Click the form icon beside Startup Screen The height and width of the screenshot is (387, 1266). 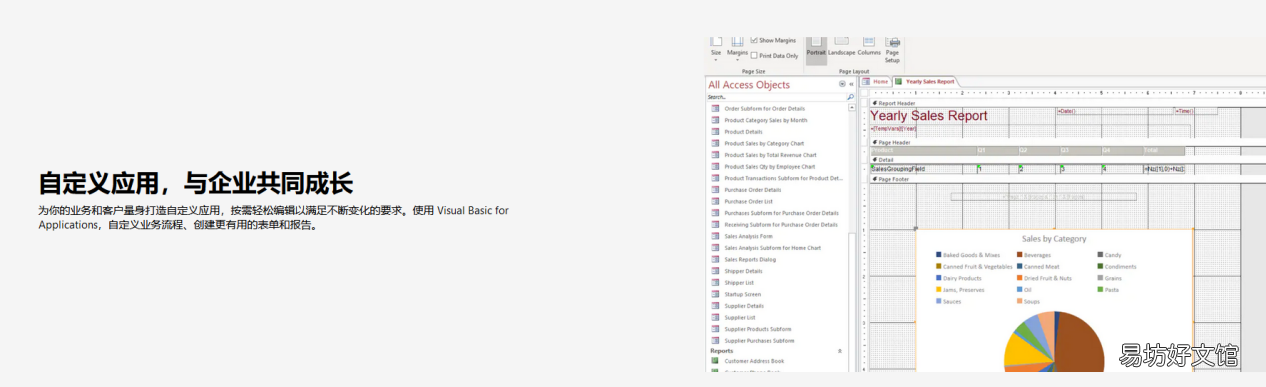715,294
